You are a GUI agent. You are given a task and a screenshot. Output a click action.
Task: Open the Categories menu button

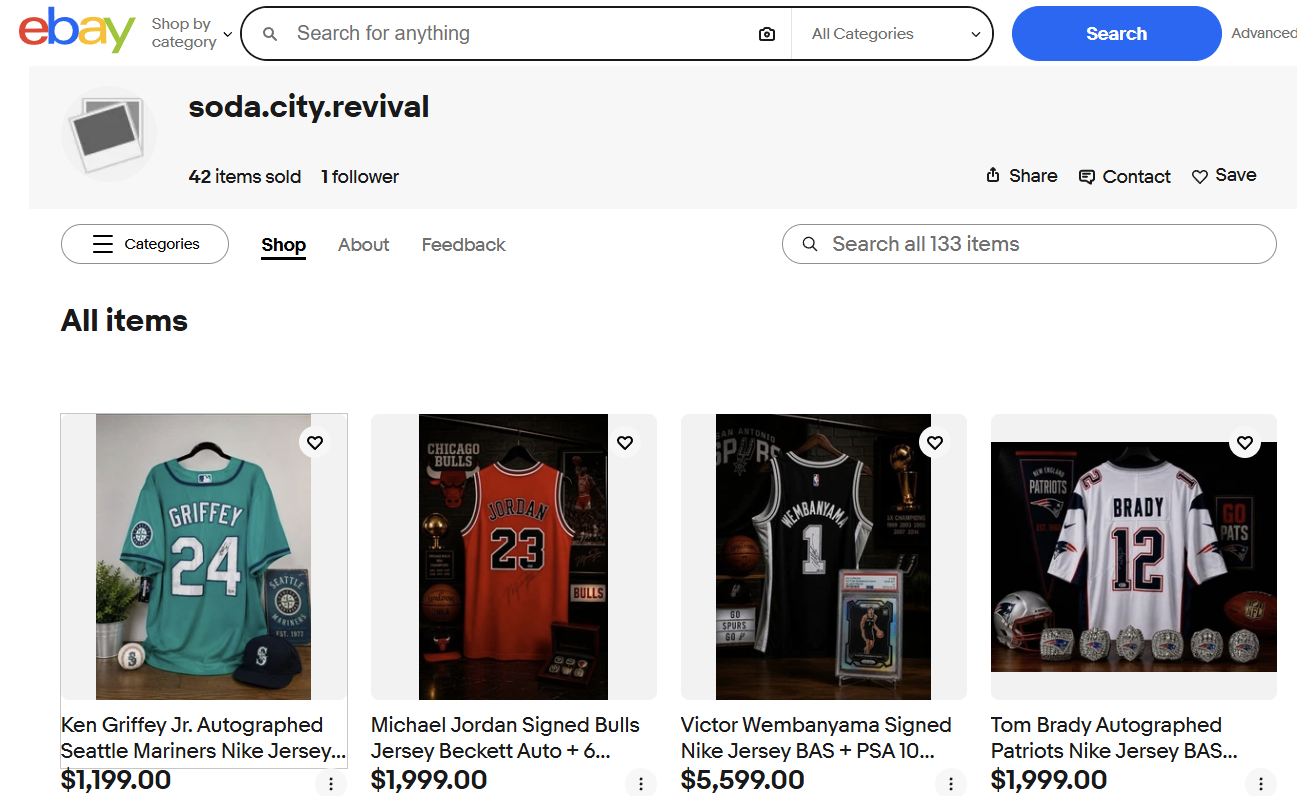[145, 244]
